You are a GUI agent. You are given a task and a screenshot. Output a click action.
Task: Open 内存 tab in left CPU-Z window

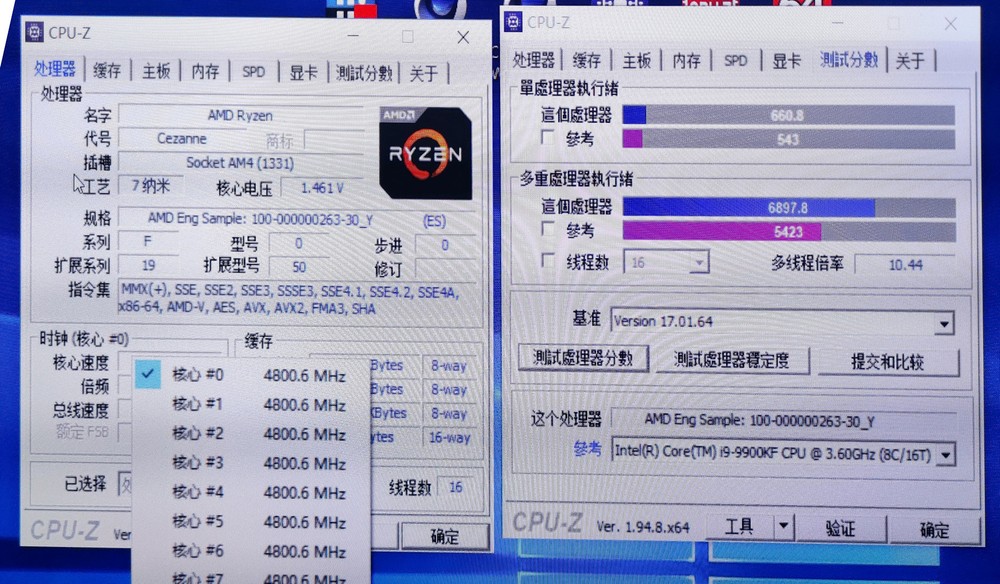pyautogui.click(x=205, y=71)
